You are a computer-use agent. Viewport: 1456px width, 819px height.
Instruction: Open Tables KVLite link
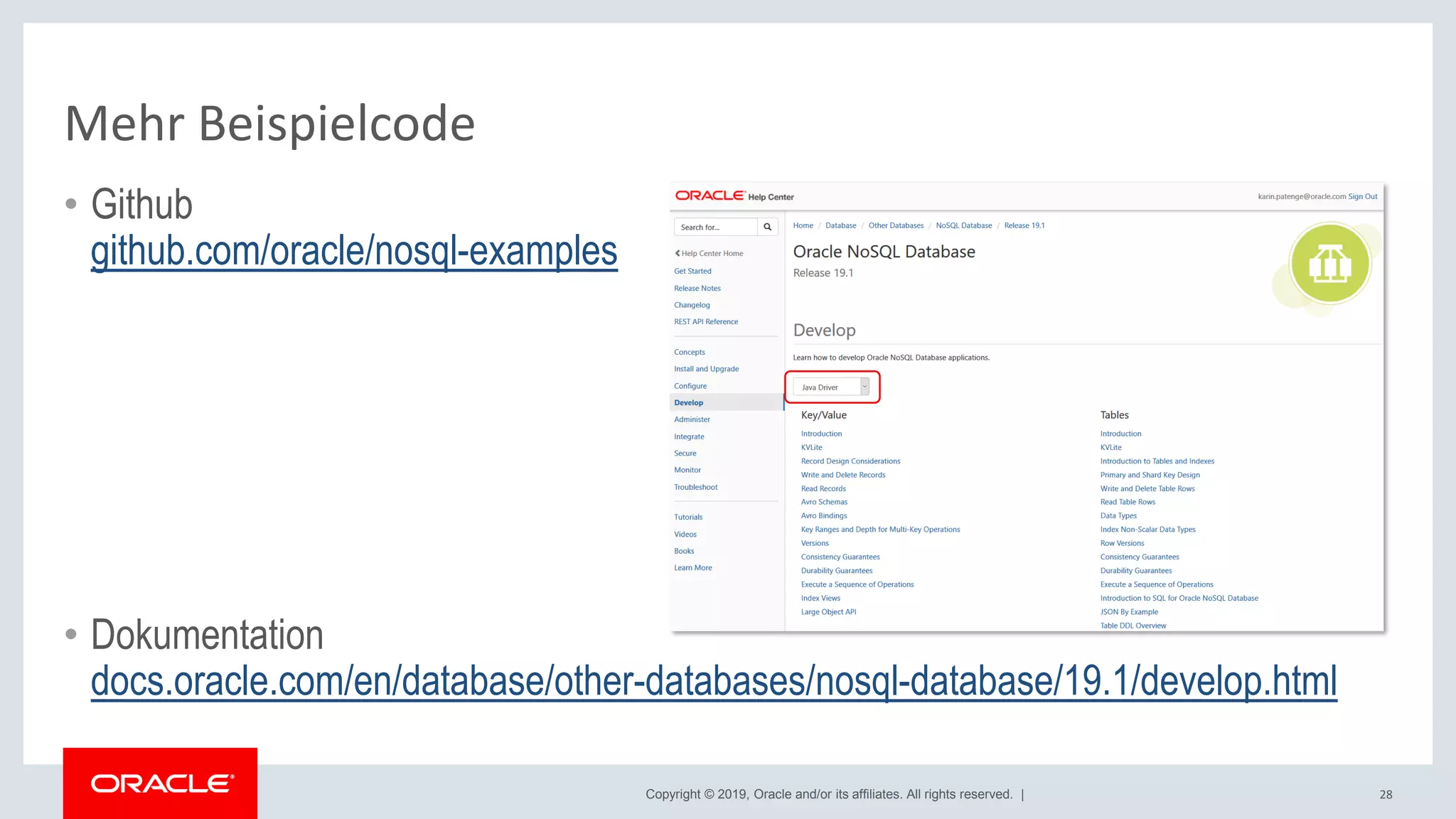1111,447
